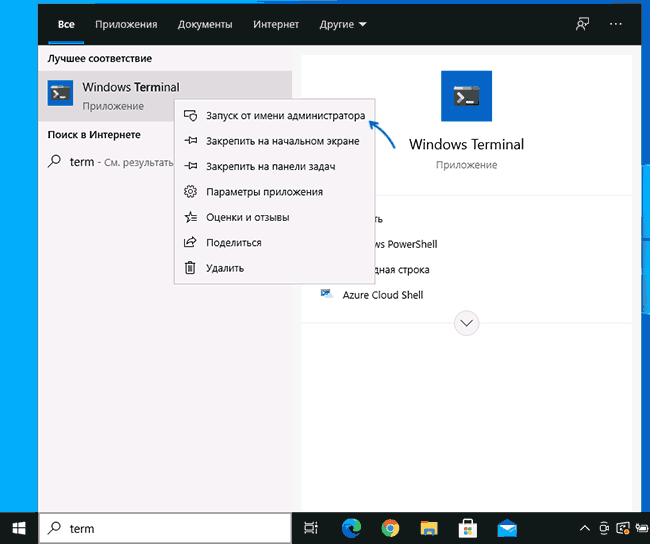Click the magnifier icon beside 'term' web result
This screenshot has height=544, width=650.
[x=54, y=161]
